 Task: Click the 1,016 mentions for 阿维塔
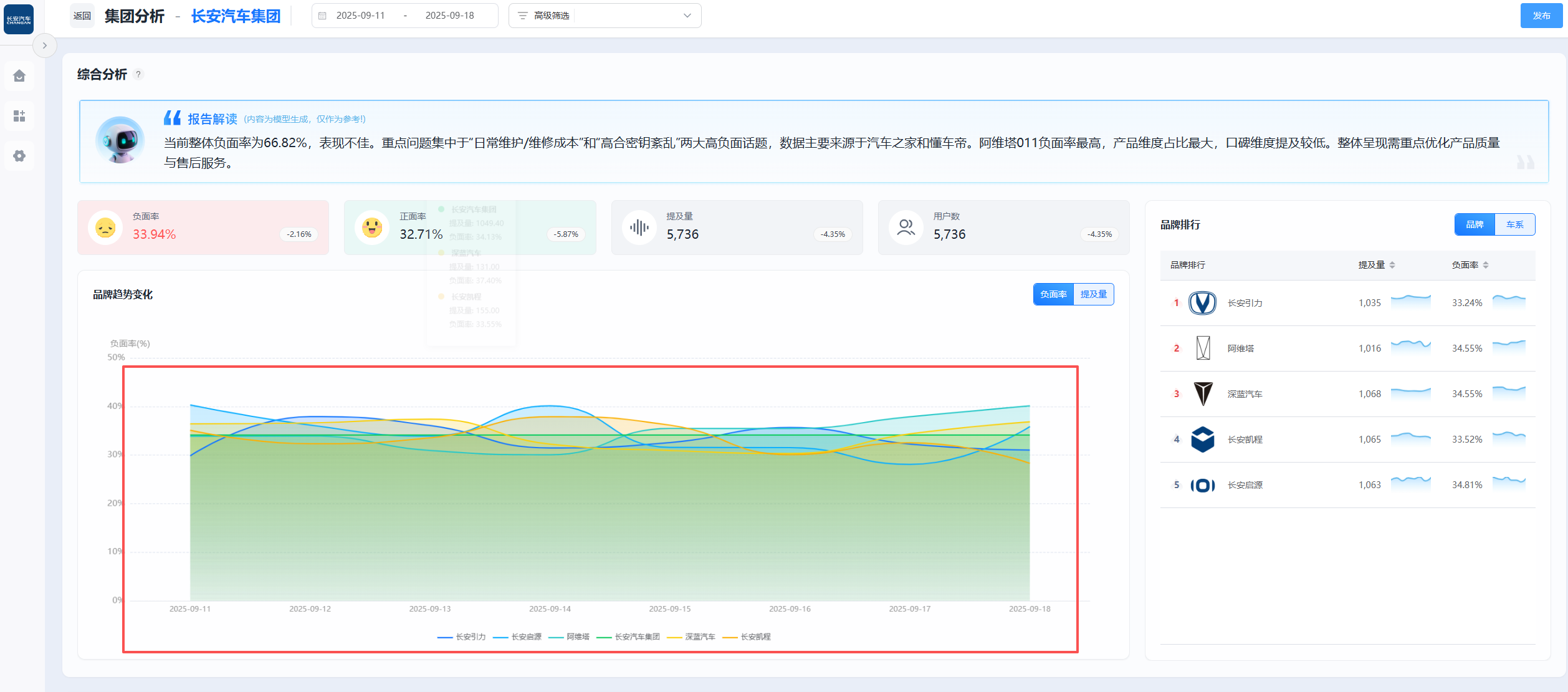click(1370, 348)
